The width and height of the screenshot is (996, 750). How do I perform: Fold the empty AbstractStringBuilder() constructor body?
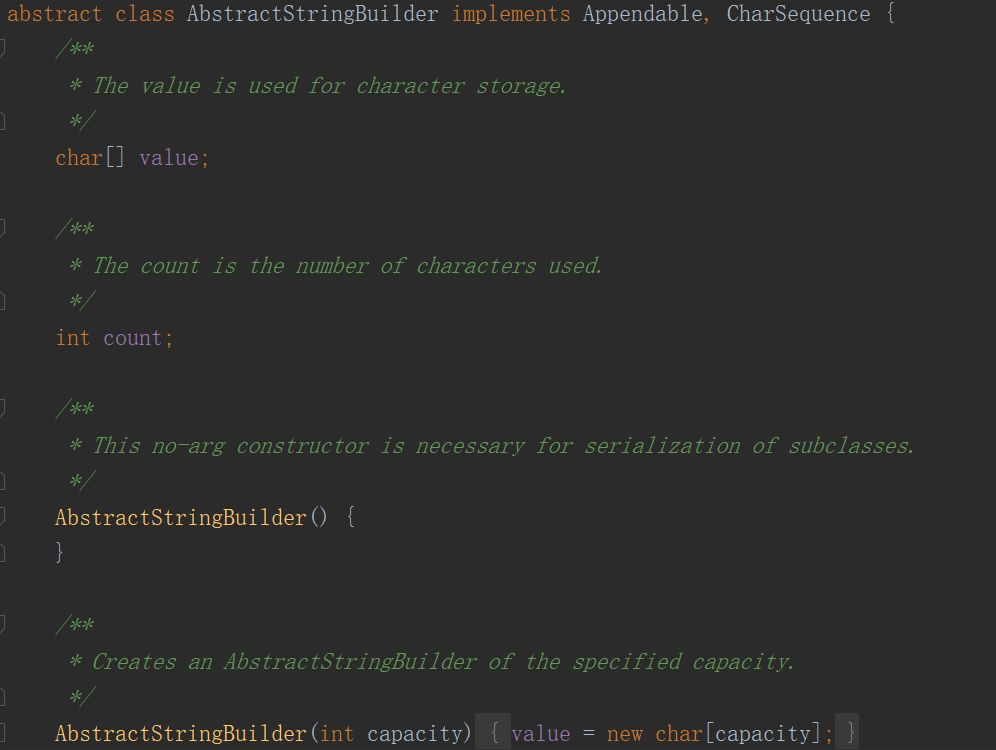[2, 517]
